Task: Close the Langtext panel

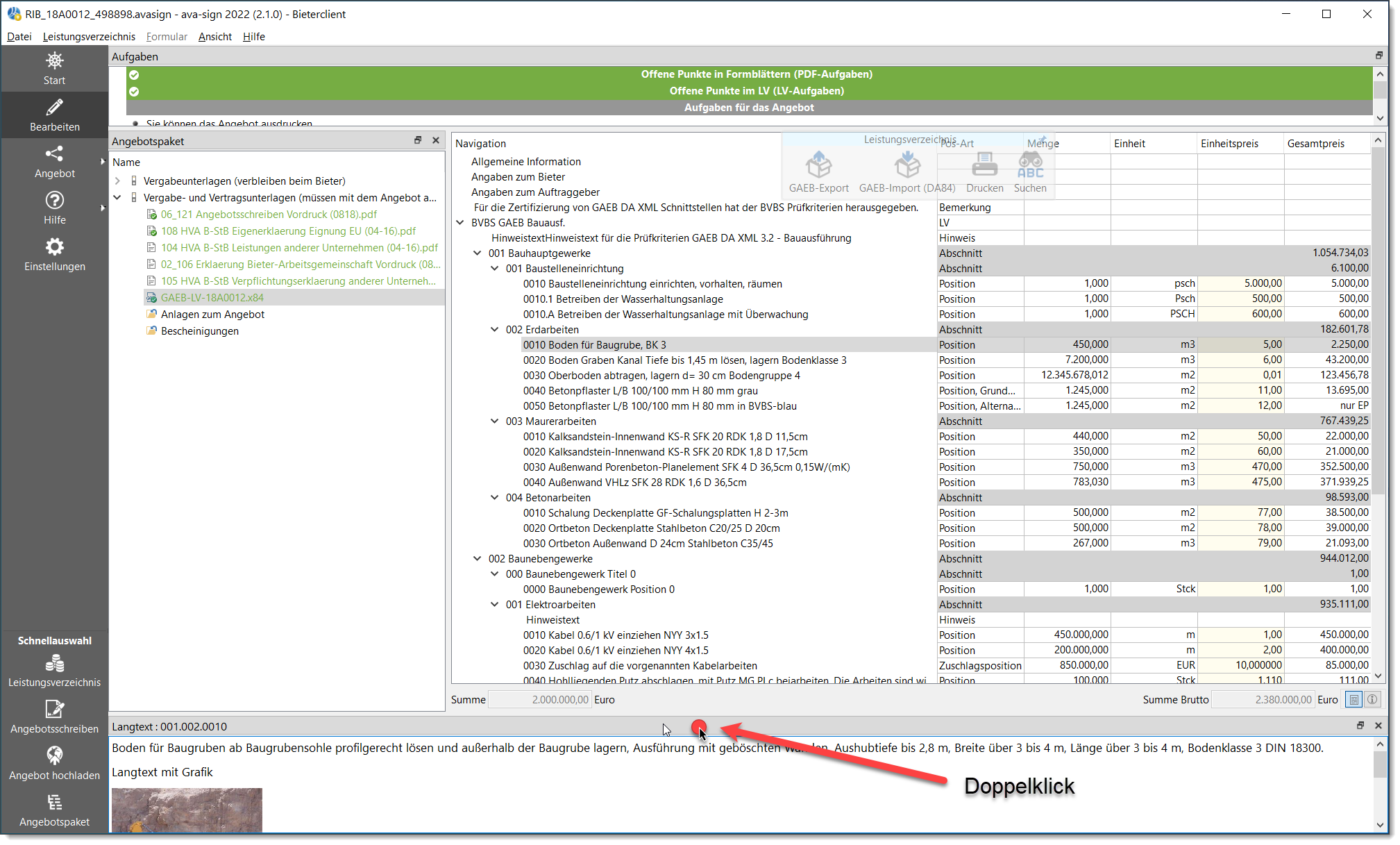Action: [1378, 726]
